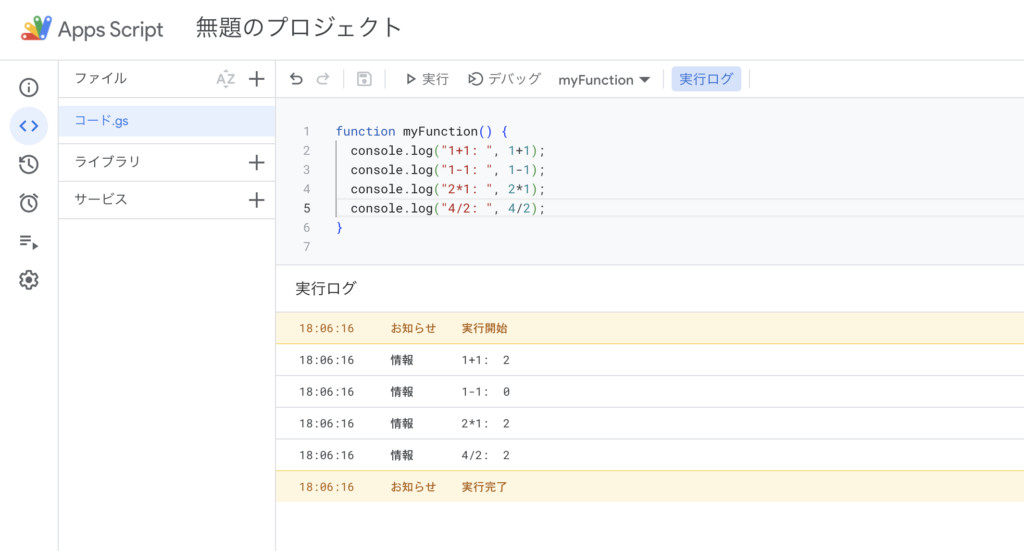Toggle the 実行ログ execution log button
The width and height of the screenshot is (1024, 551).
coord(706,79)
